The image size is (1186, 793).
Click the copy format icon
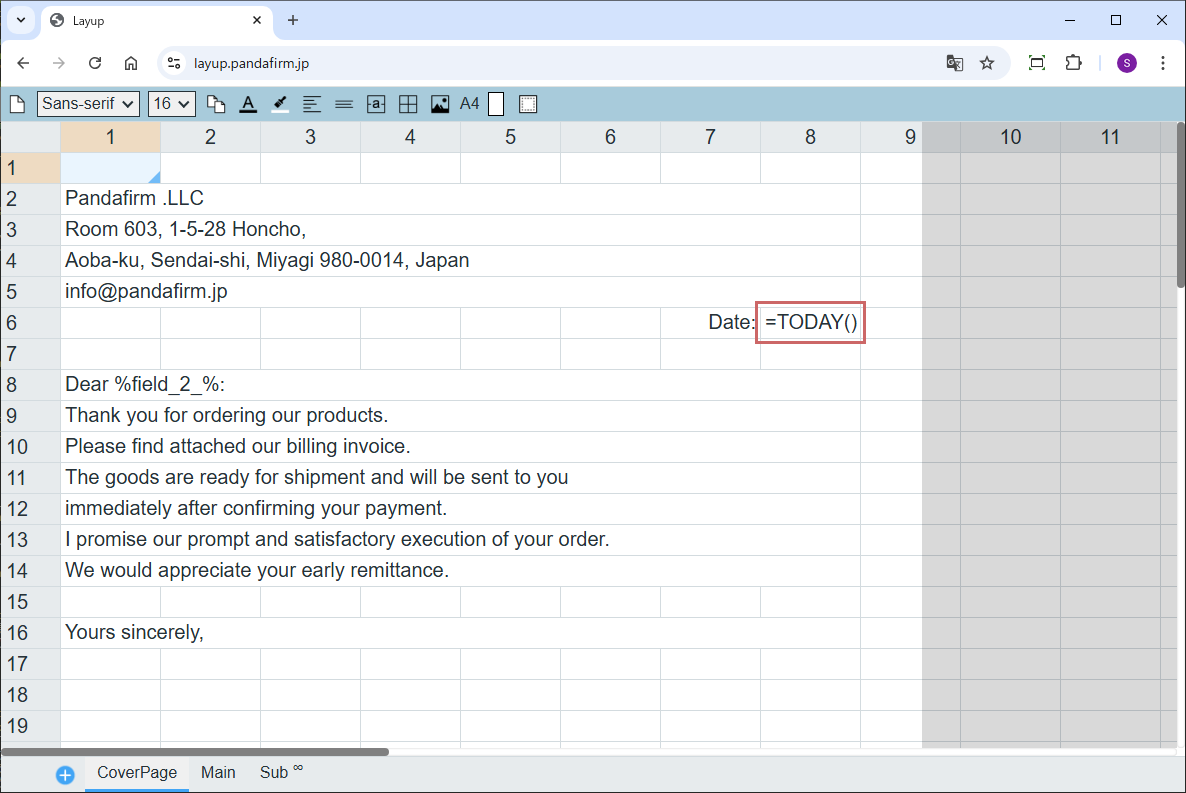216,104
